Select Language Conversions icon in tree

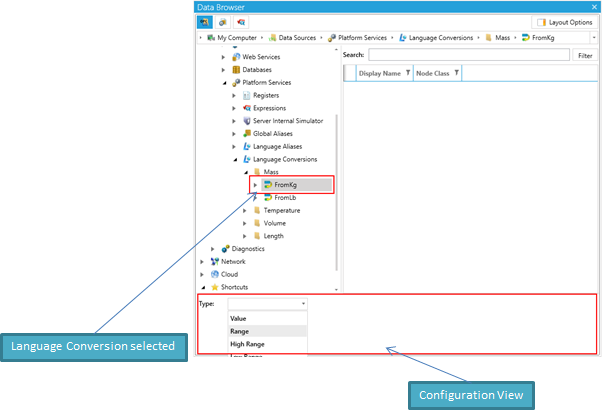pos(247,159)
